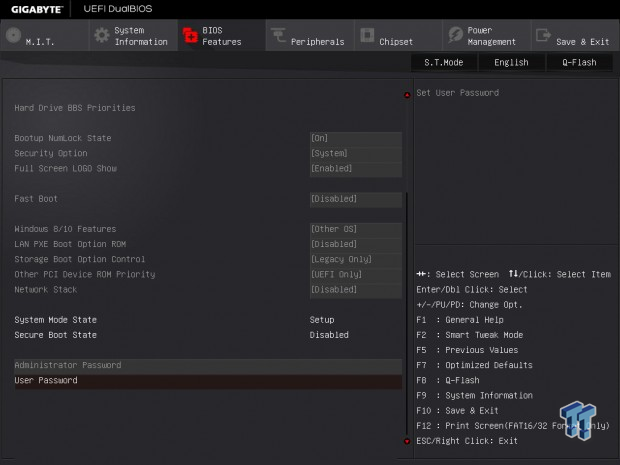This screenshot has height=465, width=620.
Task: Click the ESC/Right Click: Exit hint
Action: 467,441
